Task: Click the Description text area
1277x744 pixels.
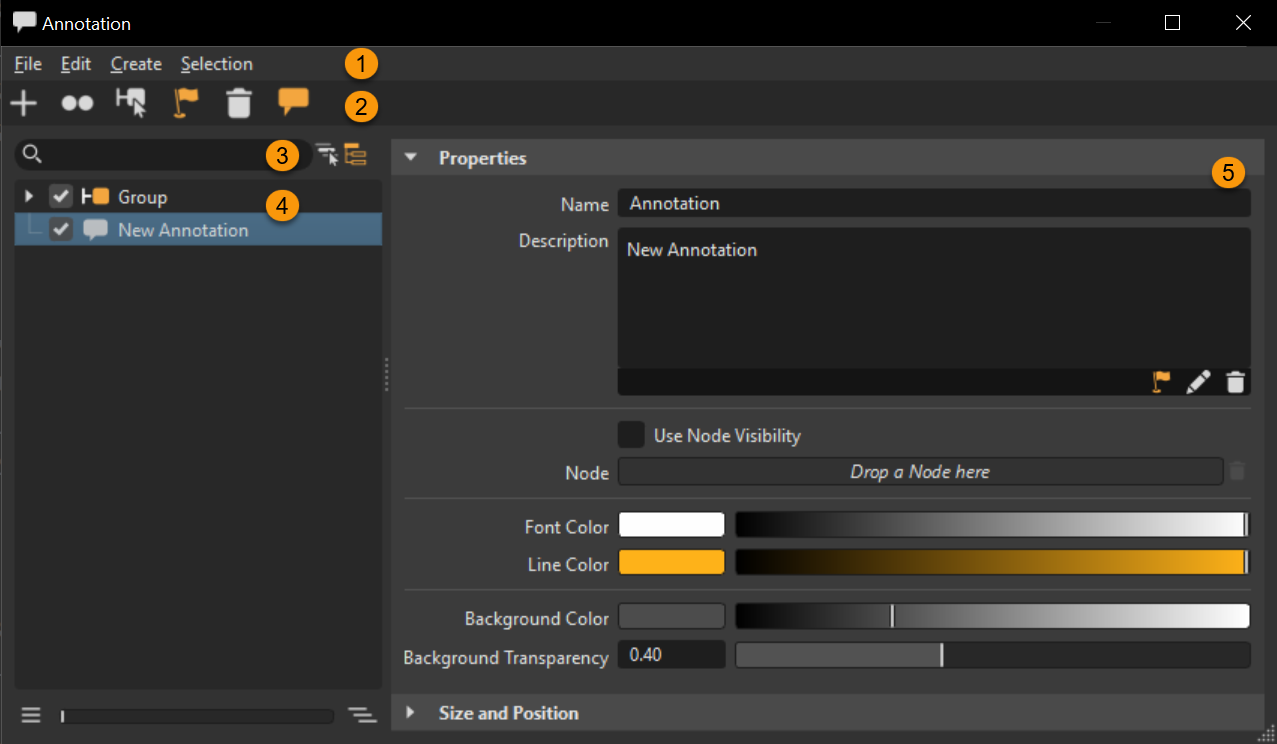Action: [934, 297]
